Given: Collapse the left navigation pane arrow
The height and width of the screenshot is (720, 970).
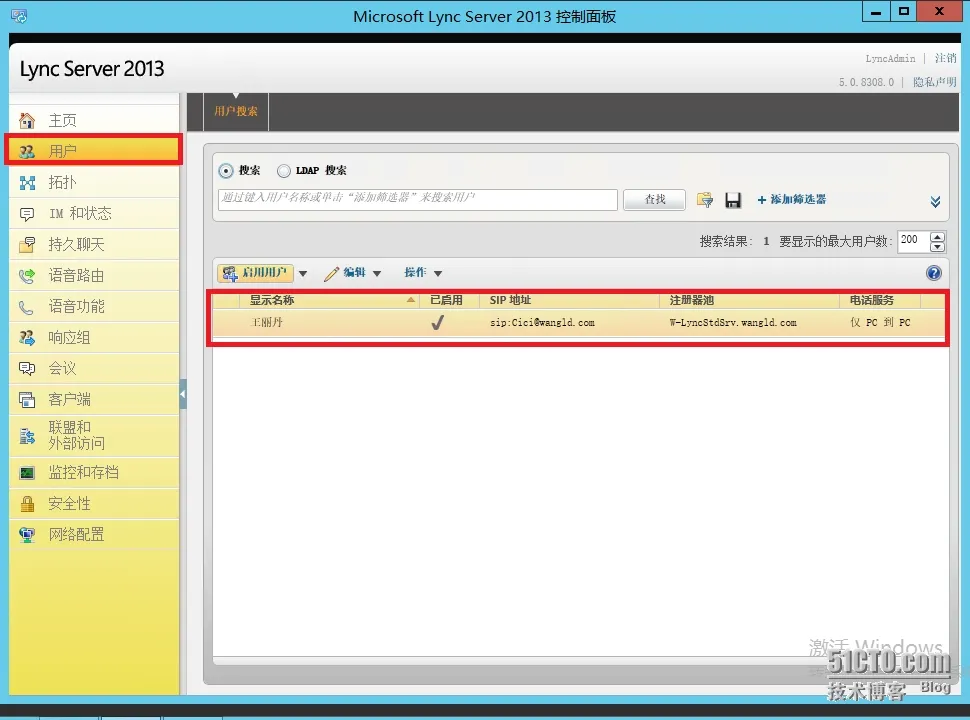Looking at the screenshot, I should click(x=182, y=394).
